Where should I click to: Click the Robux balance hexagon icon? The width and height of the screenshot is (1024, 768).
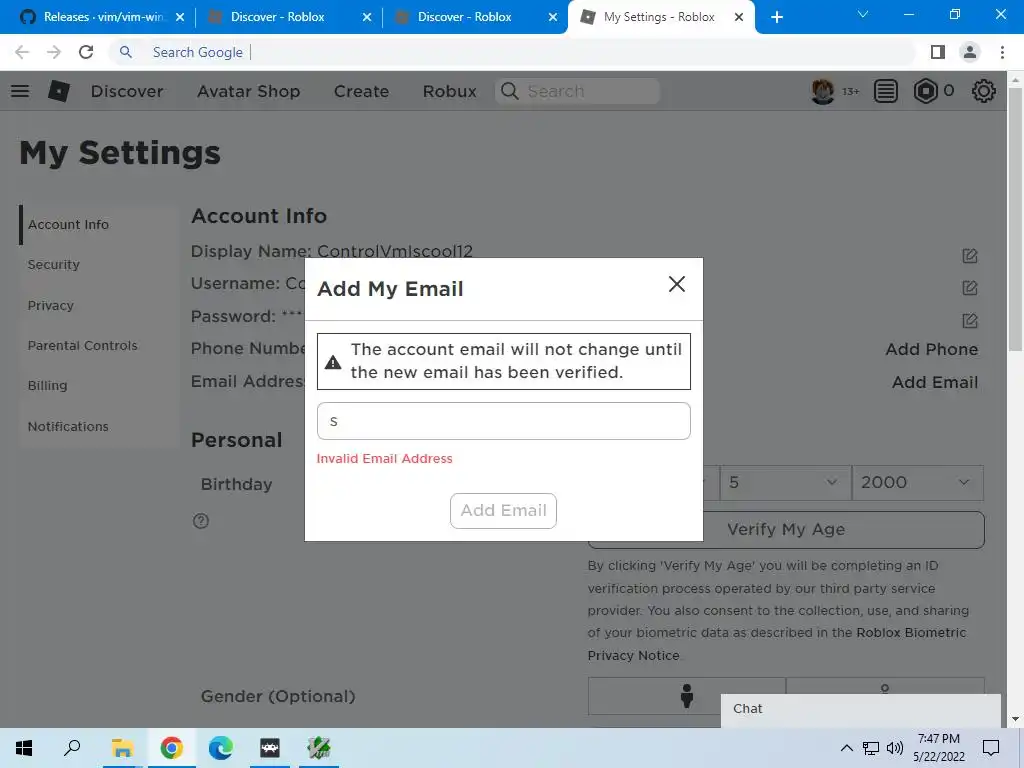(x=925, y=91)
